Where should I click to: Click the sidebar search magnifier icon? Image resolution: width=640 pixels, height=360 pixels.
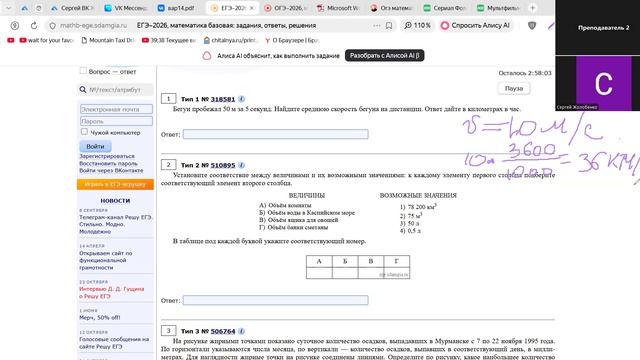coord(83,89)
